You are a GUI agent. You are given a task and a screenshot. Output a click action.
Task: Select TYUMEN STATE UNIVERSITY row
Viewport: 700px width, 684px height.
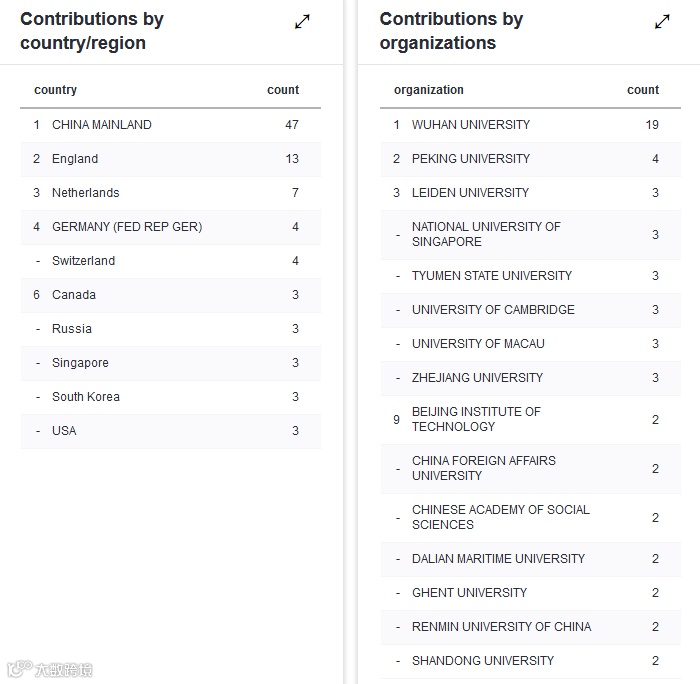(x=492, y=276)
